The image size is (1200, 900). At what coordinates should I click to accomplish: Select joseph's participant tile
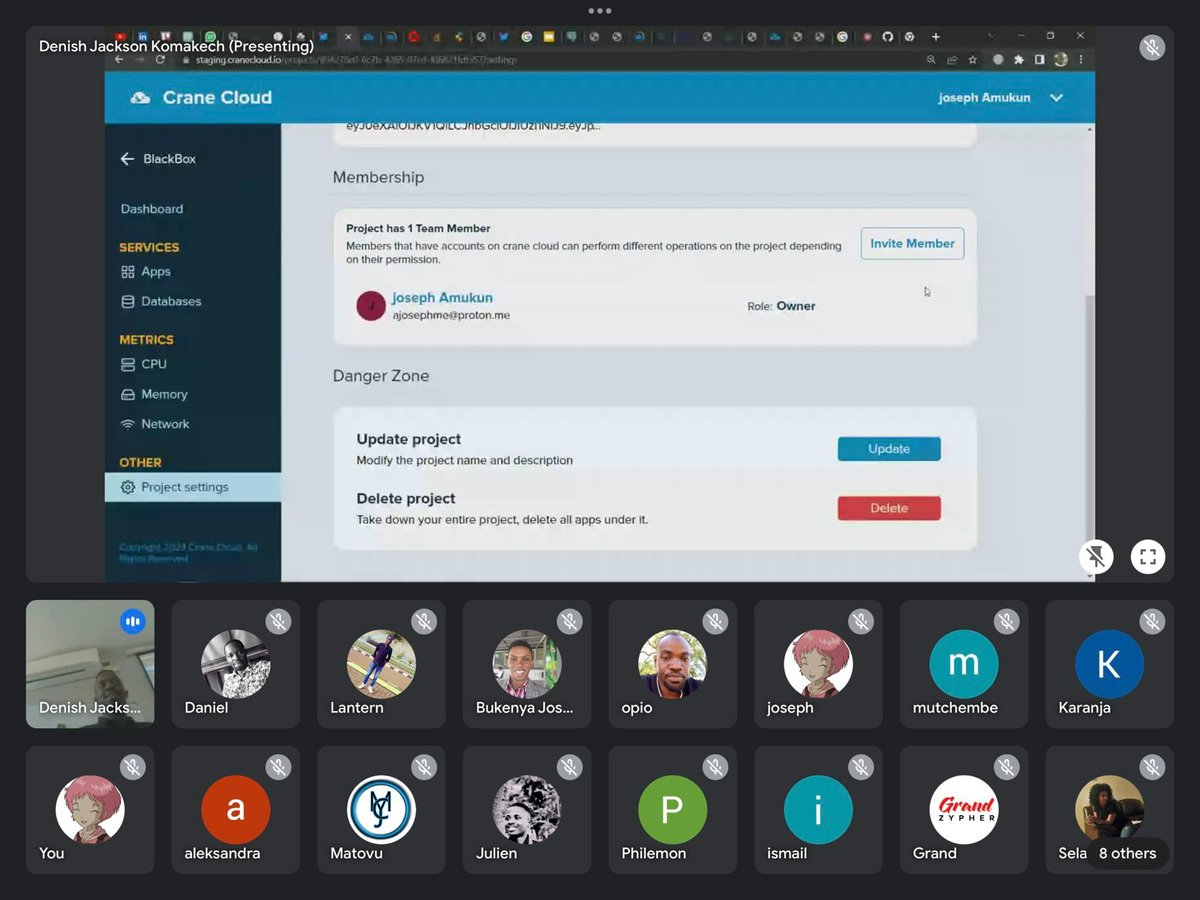pyautogui.click(x=819, y=664)
